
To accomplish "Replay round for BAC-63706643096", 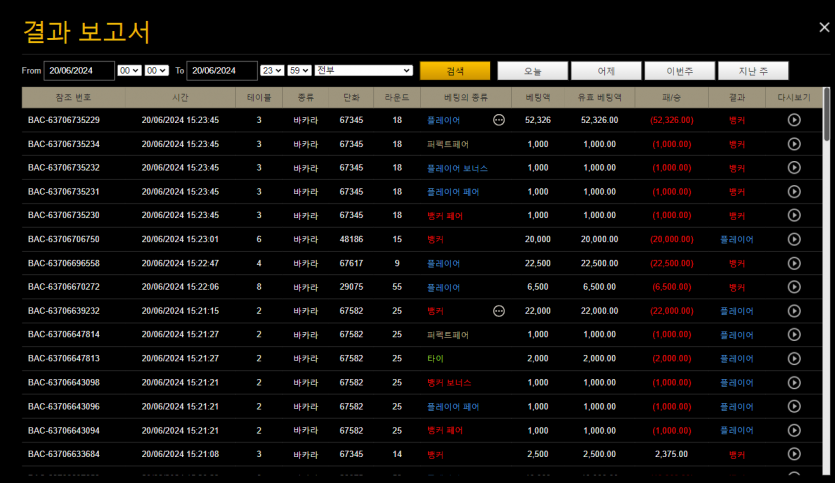I will point(794,406).
